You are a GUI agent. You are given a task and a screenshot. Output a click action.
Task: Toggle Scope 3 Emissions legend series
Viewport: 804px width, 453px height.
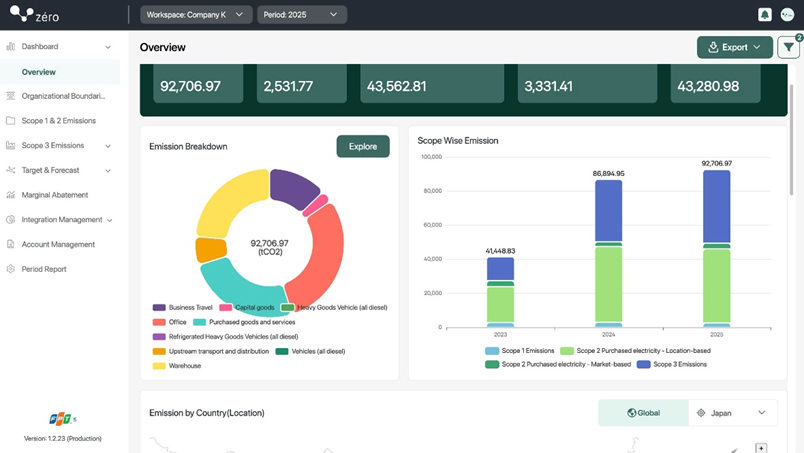click(672, 364)
